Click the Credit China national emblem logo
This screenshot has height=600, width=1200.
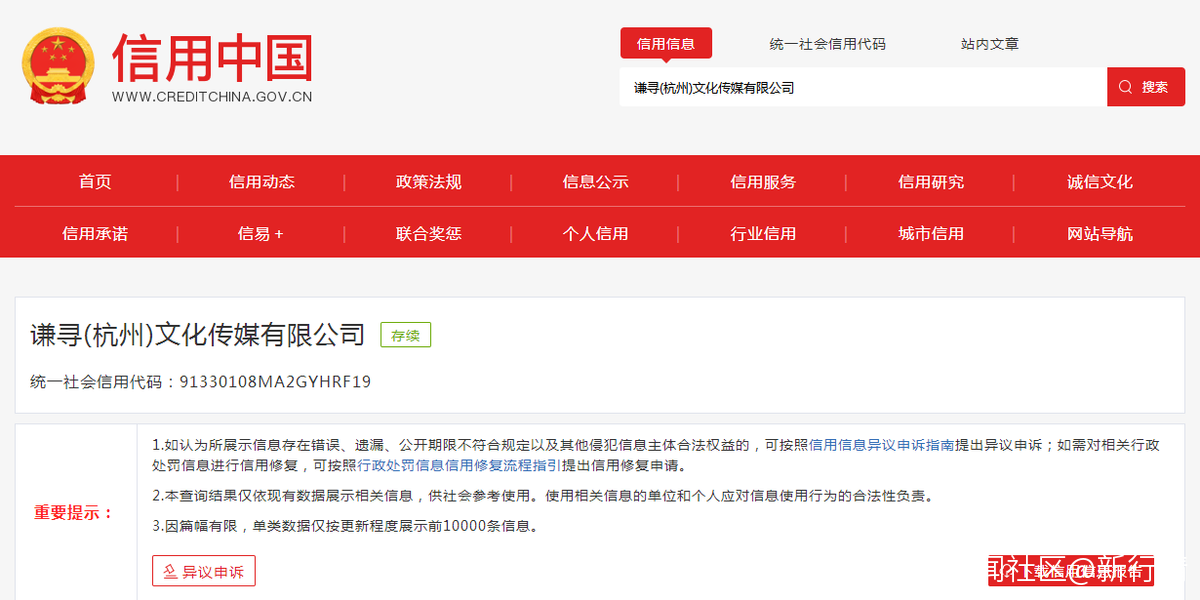(59, 67)
